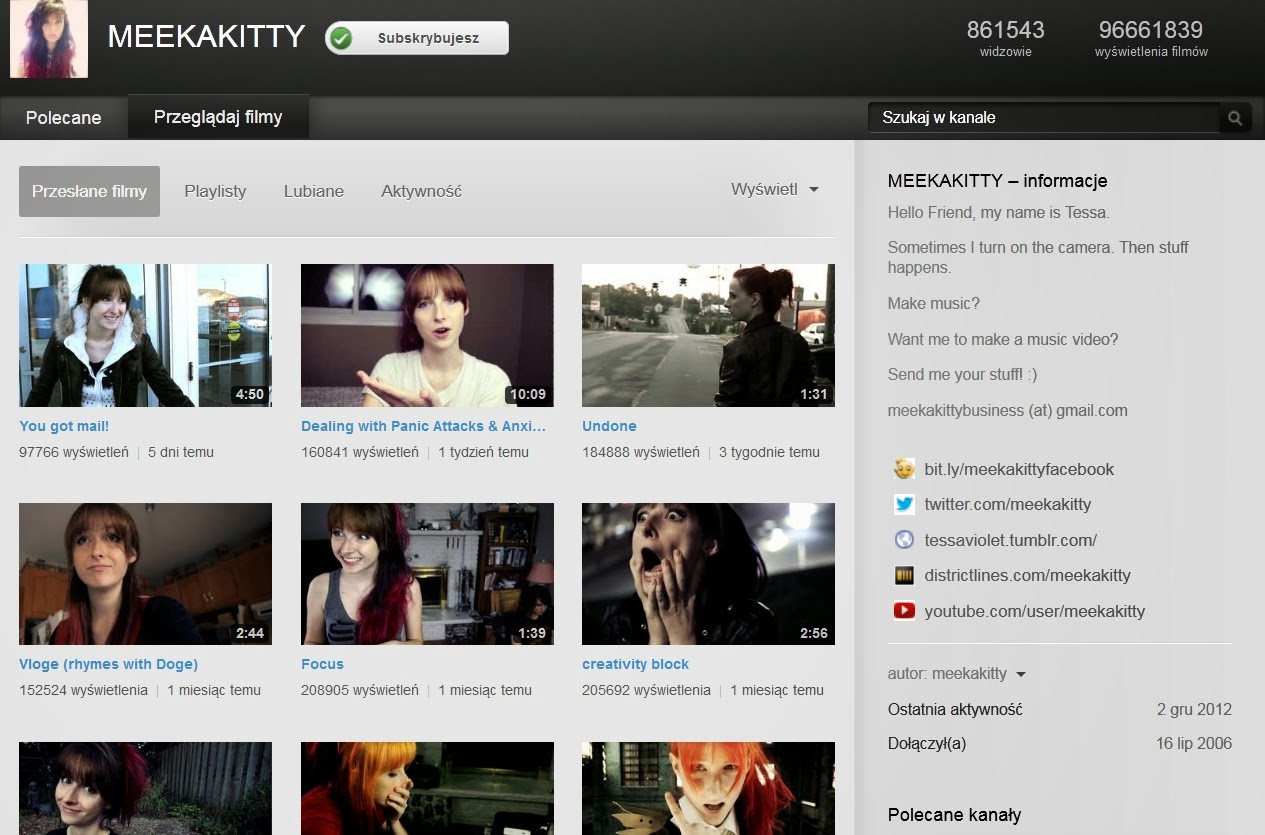Open the youtube.com/user/meekakitty link
This screenshot has width=1265, height=835.
point(1035,611)
